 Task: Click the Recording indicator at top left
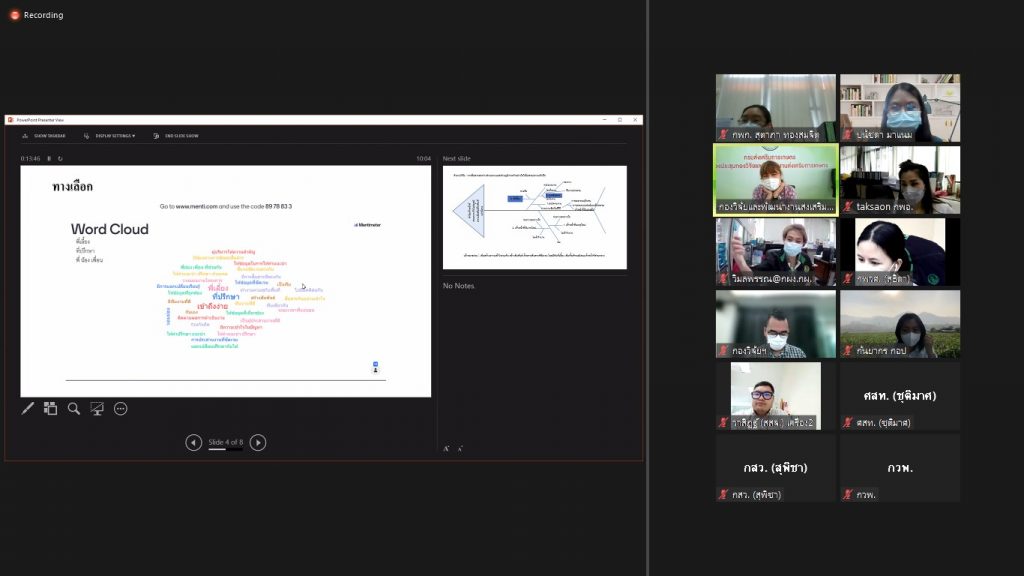pos(36,15)
